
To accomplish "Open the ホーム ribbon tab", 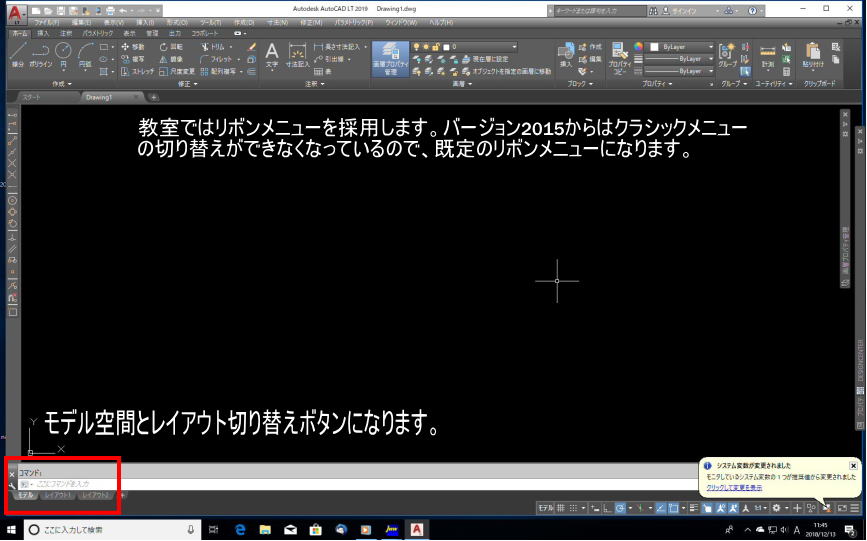I will pos(19,34).
